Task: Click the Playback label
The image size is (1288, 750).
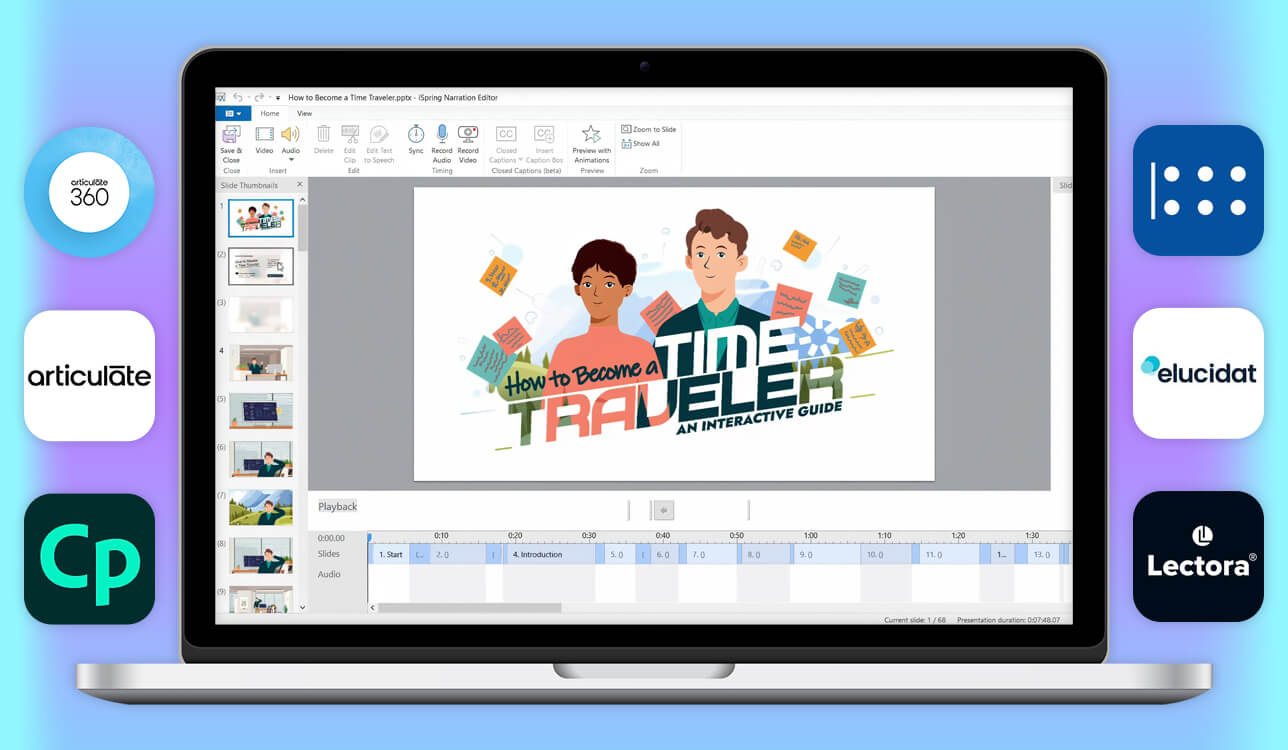Action: click(338, 507)
